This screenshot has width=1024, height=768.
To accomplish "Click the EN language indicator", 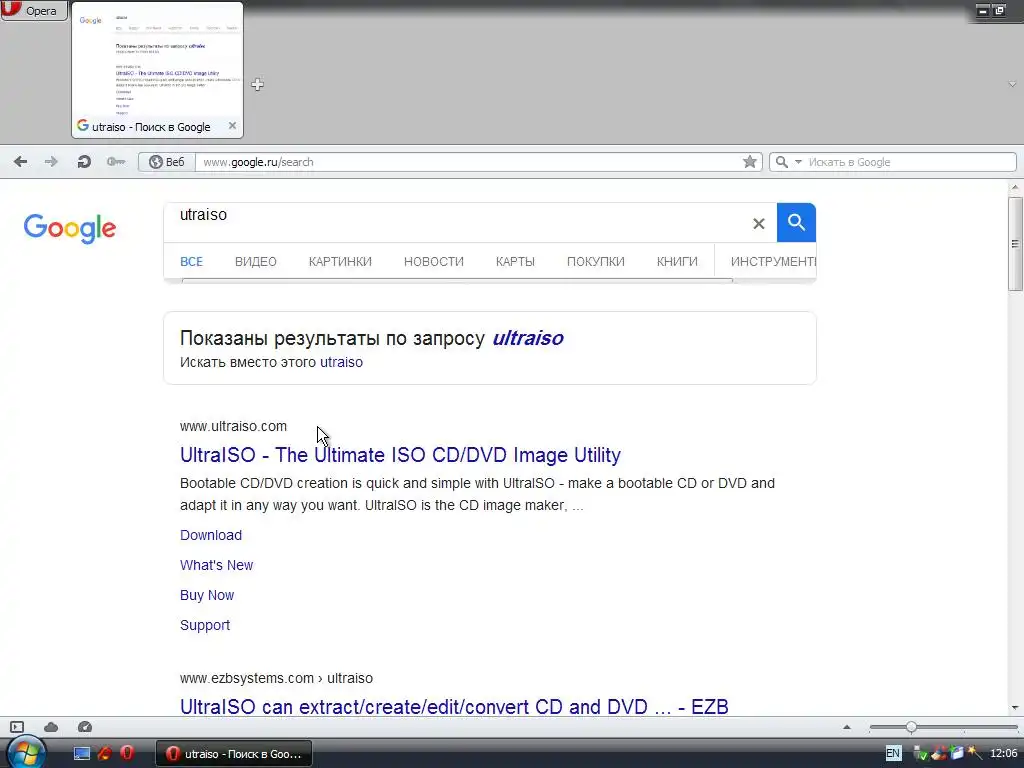I will tap(893, 754).
